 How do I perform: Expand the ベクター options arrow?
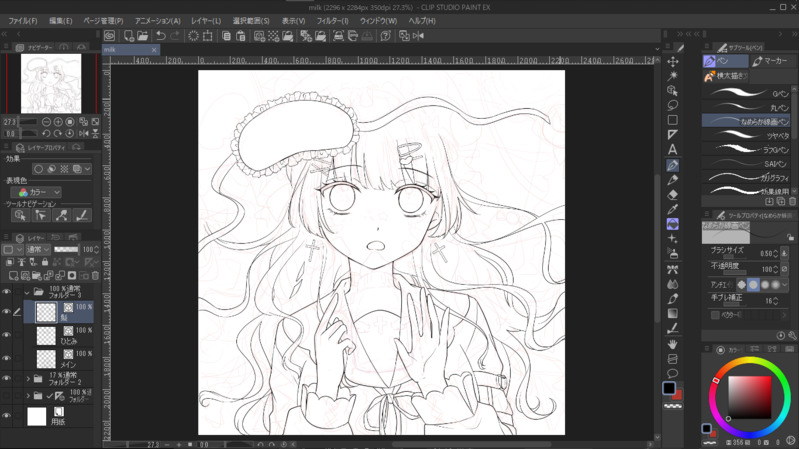pos(784,315)
